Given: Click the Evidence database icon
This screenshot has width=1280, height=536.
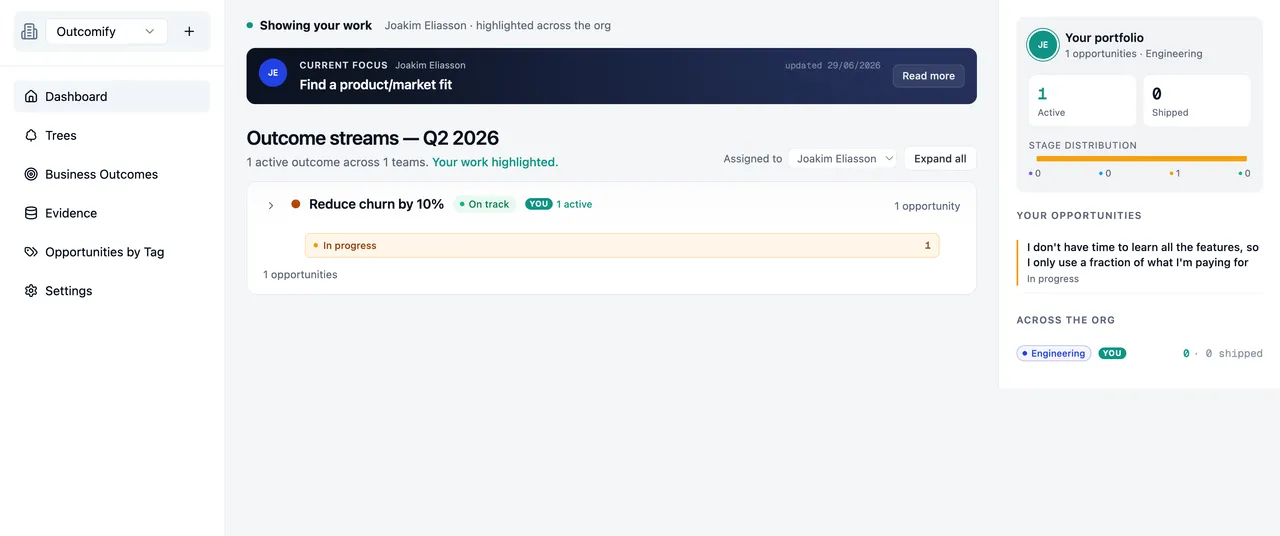Looking at the screenshot, I should click(x=31, y=213).
